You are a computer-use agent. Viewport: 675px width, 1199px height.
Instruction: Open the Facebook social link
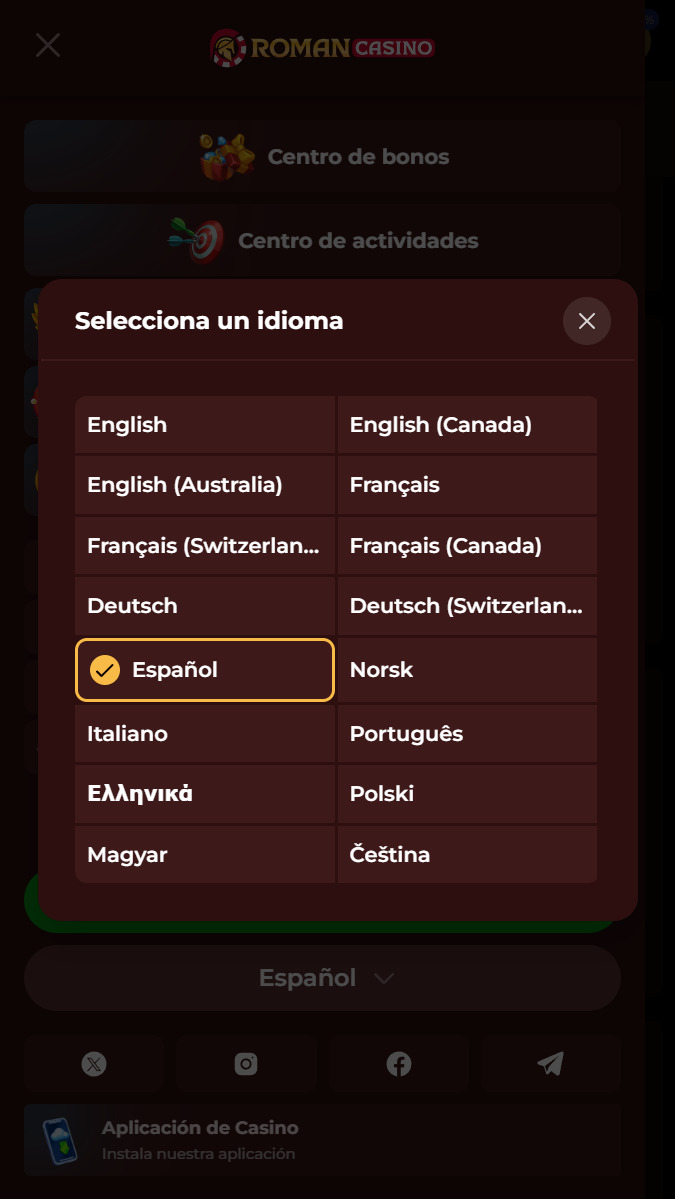[x=398, y=1064]
